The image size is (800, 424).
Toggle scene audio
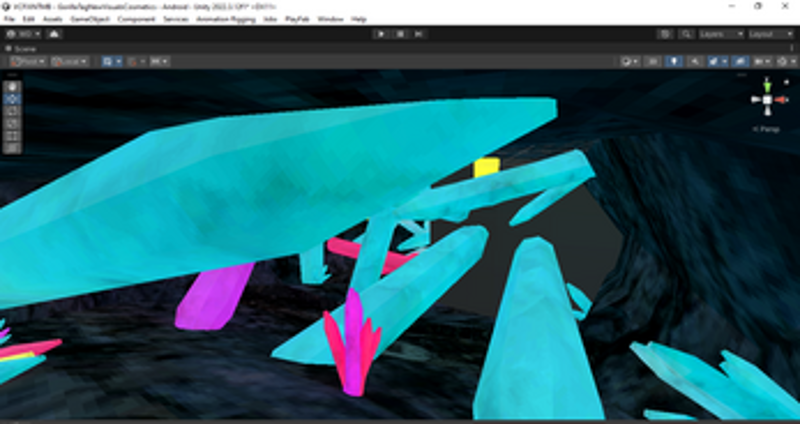coord(694,62)
